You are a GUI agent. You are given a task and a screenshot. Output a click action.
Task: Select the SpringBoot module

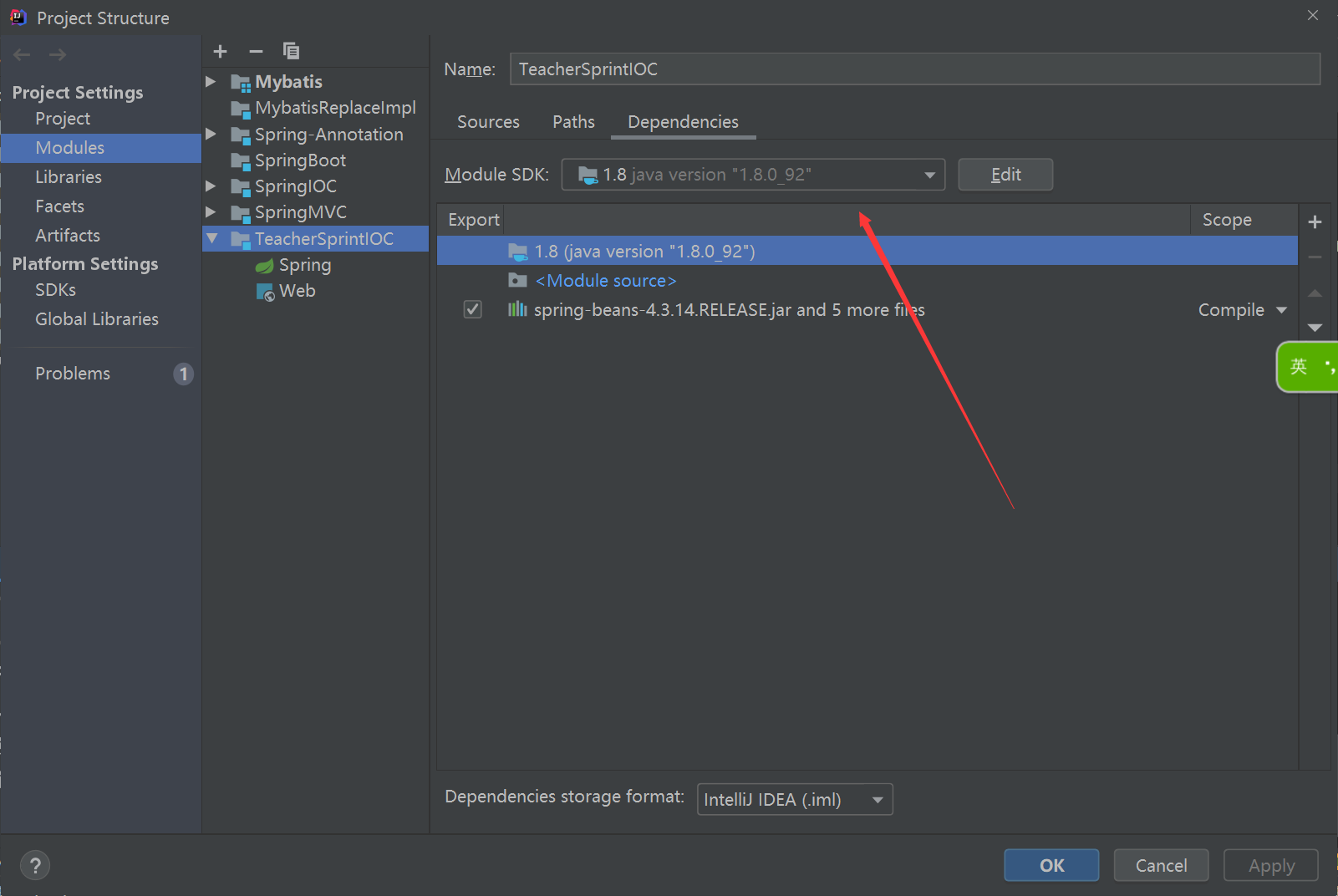point(300,160)
